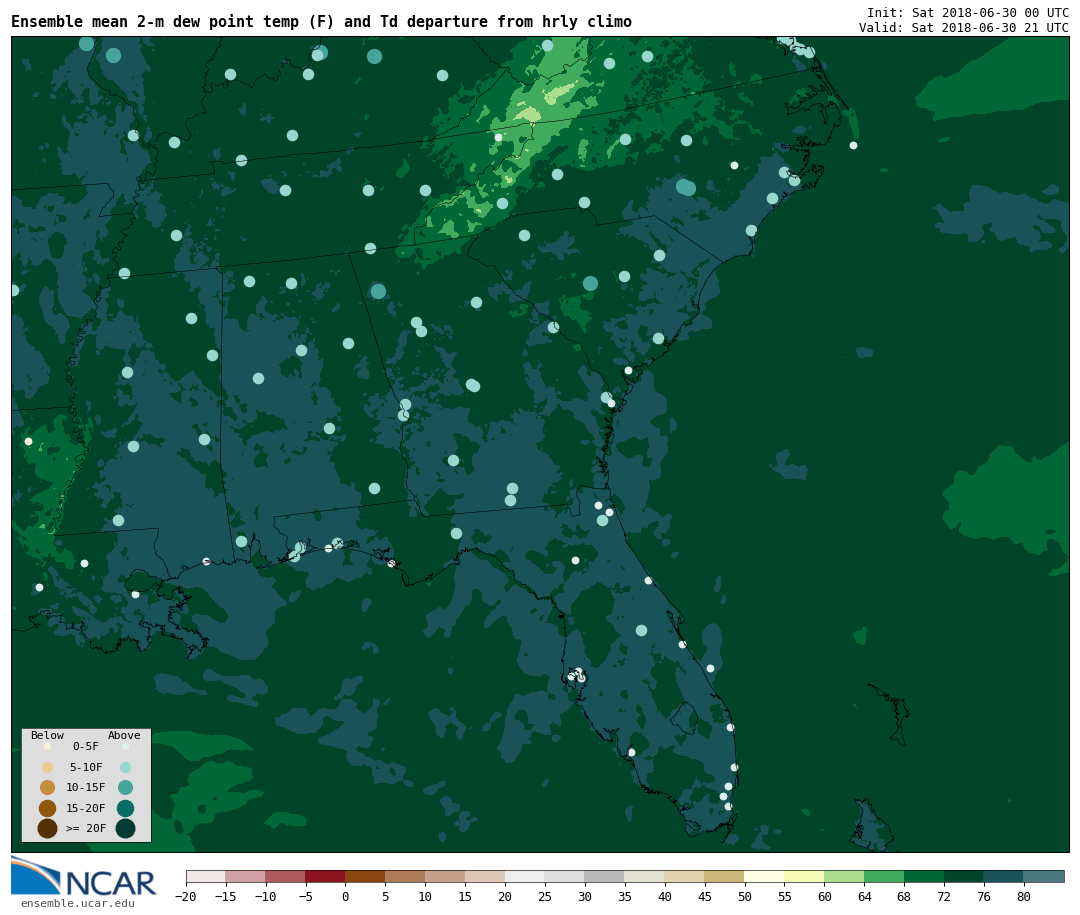Click the Below 10-15F legend circle

[48, 787]
